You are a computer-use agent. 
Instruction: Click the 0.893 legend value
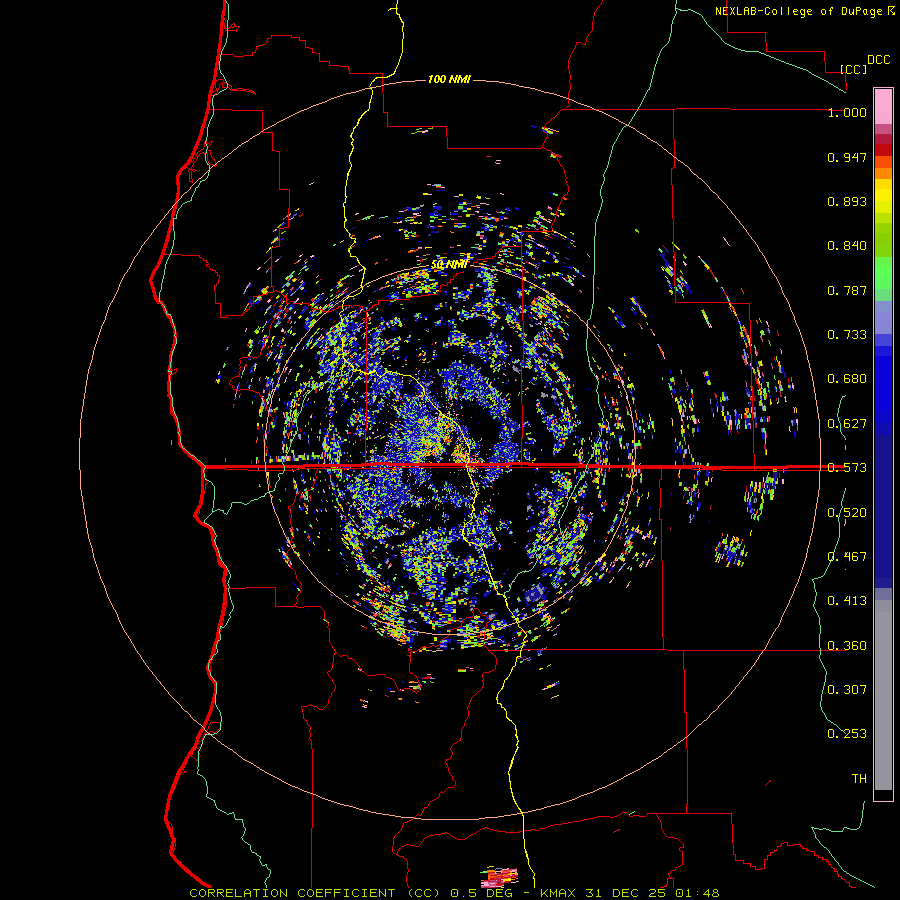click(847, 201)
